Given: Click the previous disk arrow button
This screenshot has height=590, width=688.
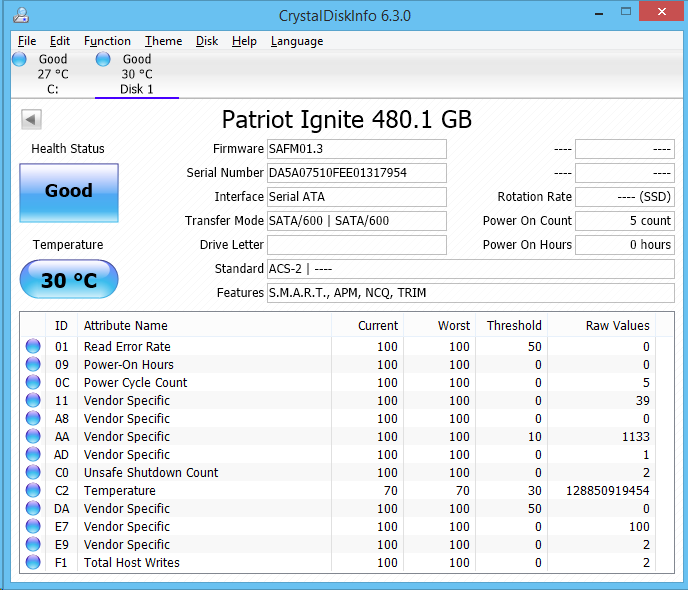Looking at the screenshot, I should (x=31, y=120).
